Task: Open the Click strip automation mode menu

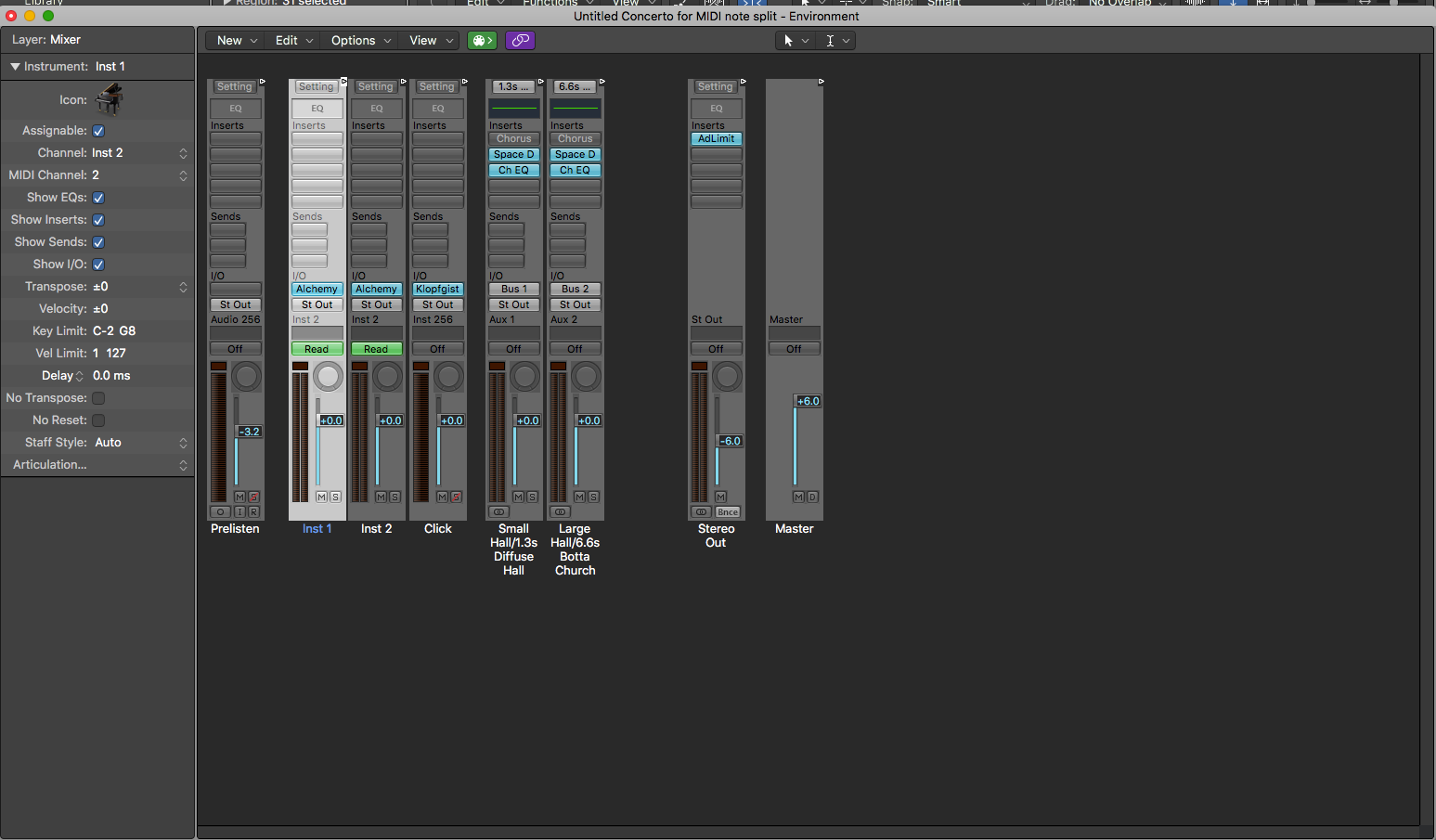Action: pos(437,349)
